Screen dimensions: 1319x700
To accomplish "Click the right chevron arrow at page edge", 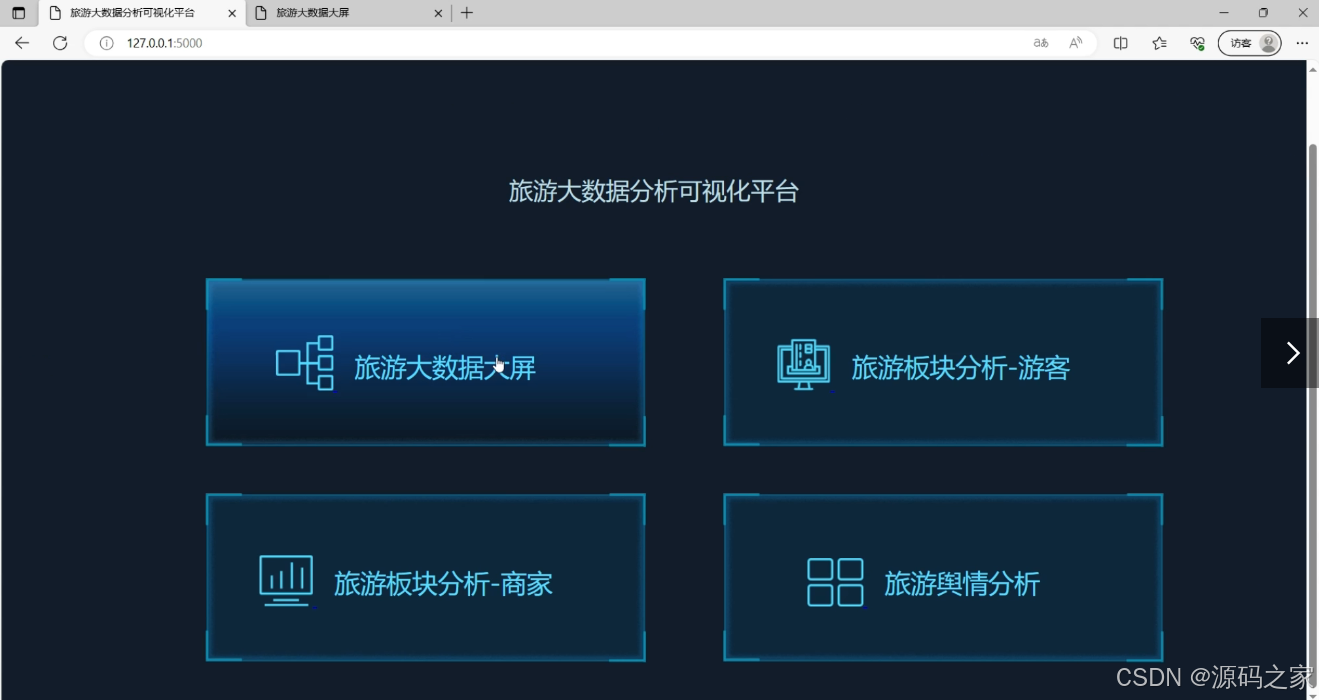I will (x=1292, y=353).
